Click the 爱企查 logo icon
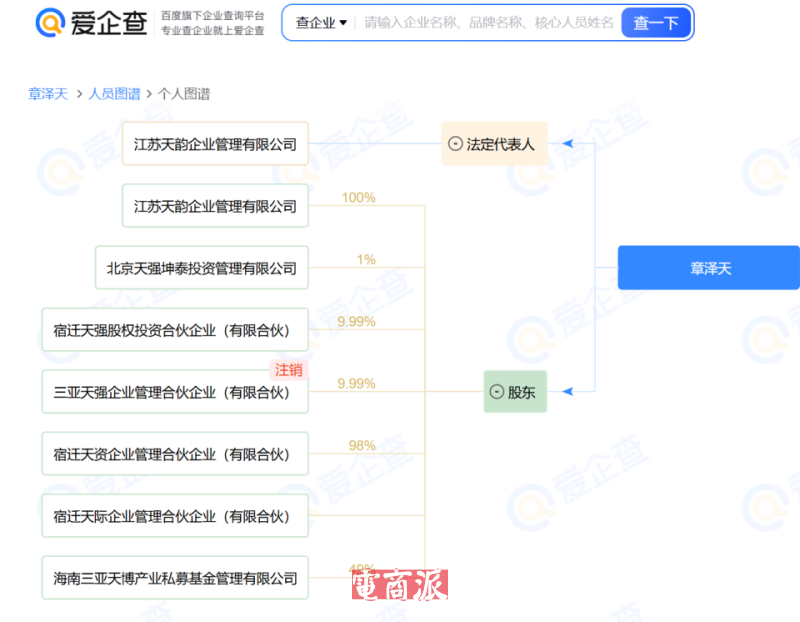The image size is (800, 622). point(50,22)
